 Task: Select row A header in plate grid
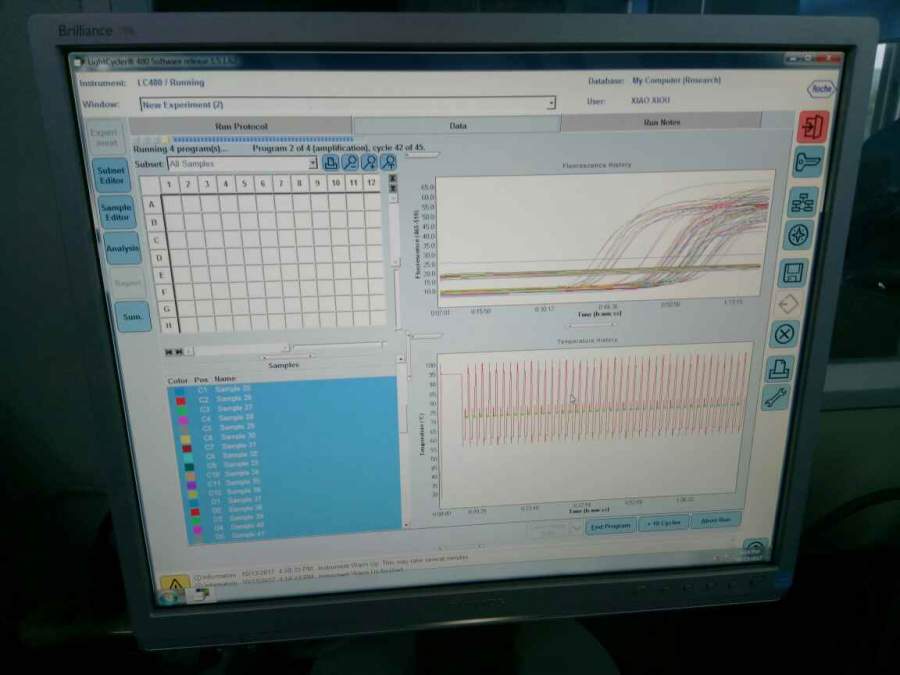(152, 204)
